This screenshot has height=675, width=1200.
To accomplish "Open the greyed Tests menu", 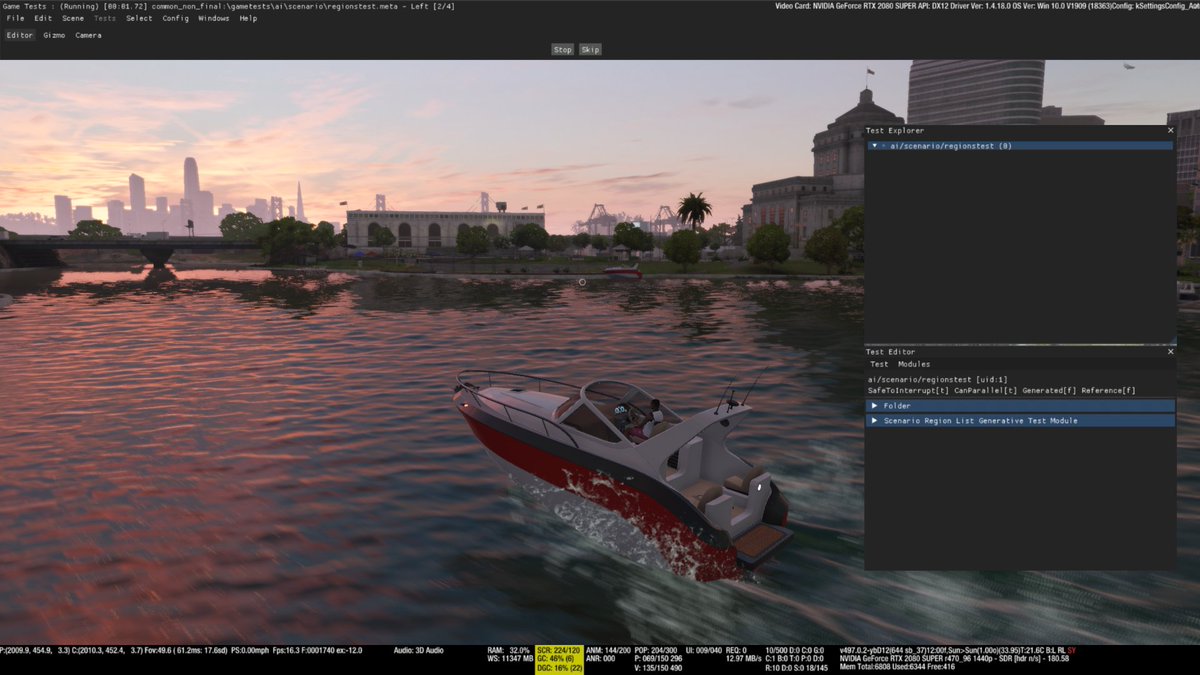I will tap(104, 18).
